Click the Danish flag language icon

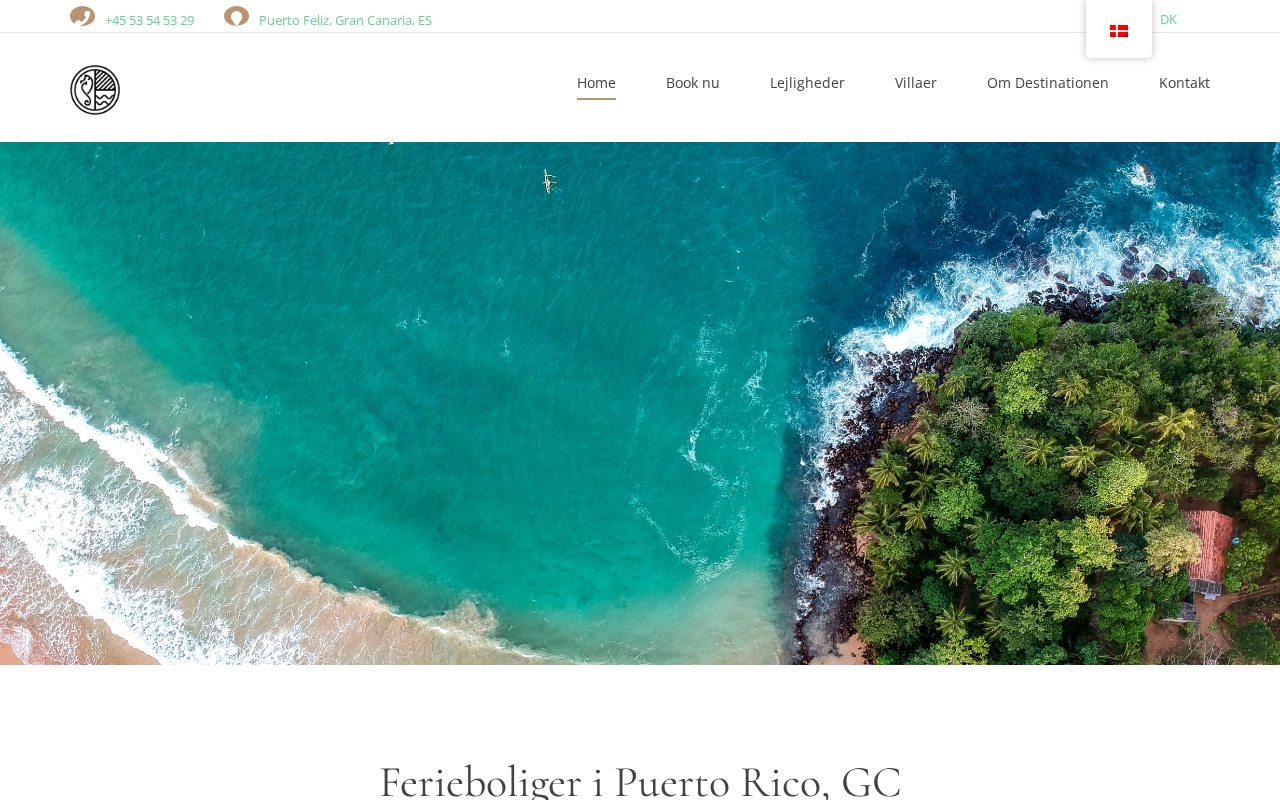1119,31
